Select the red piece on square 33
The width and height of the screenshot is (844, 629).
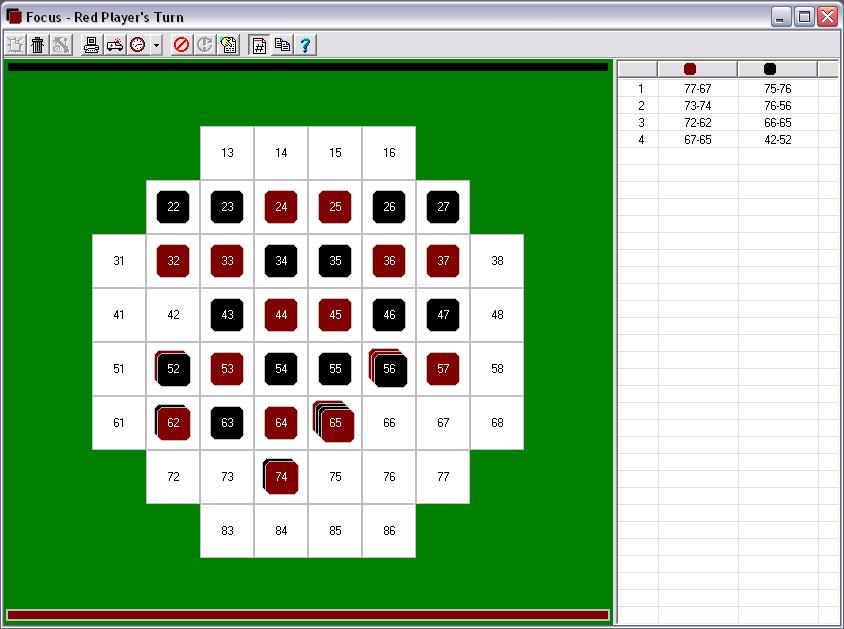(227, 260)
